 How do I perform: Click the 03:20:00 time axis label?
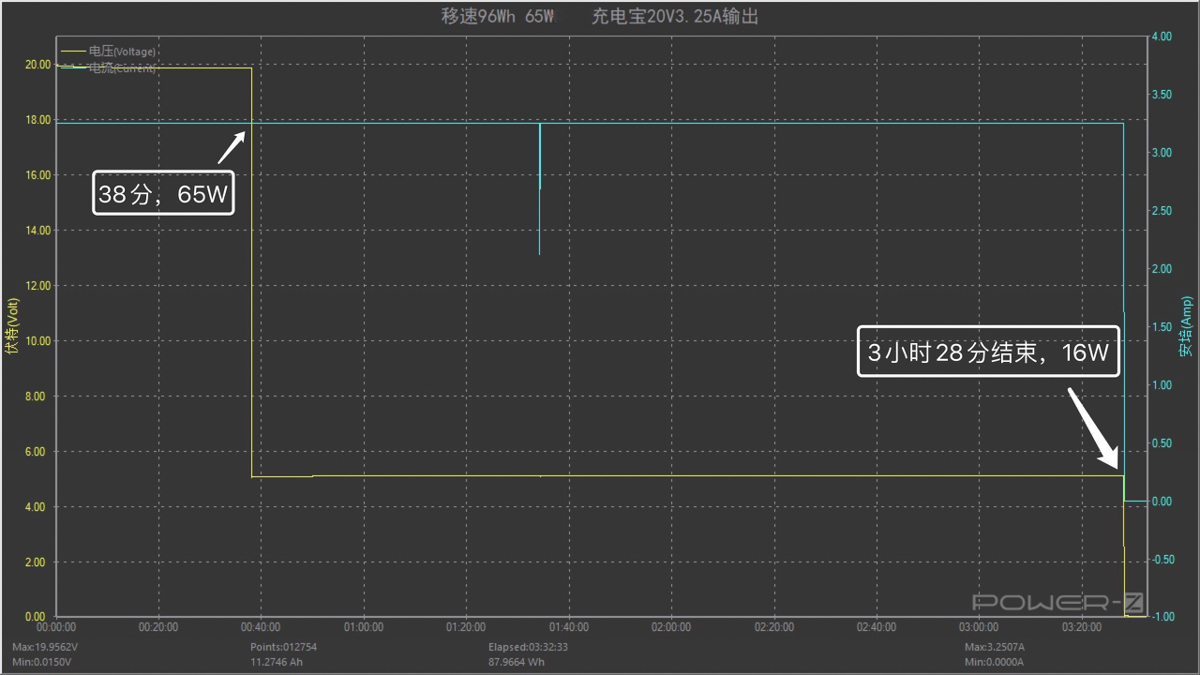(1080, 628)
